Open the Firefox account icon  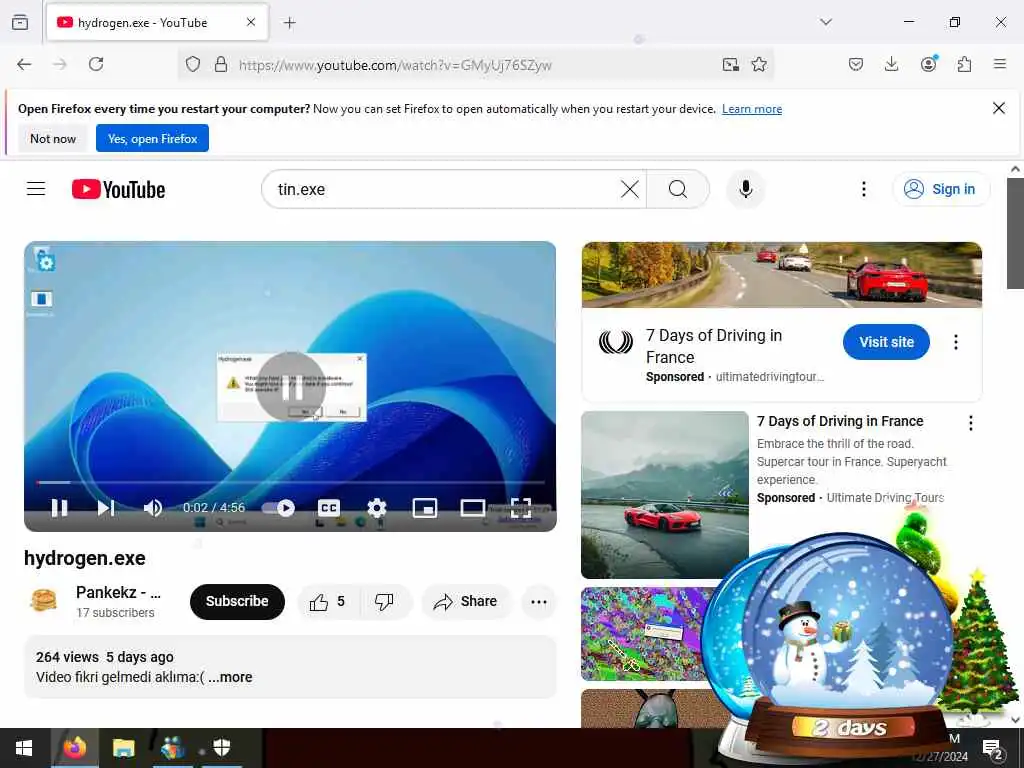coord(928,64)
